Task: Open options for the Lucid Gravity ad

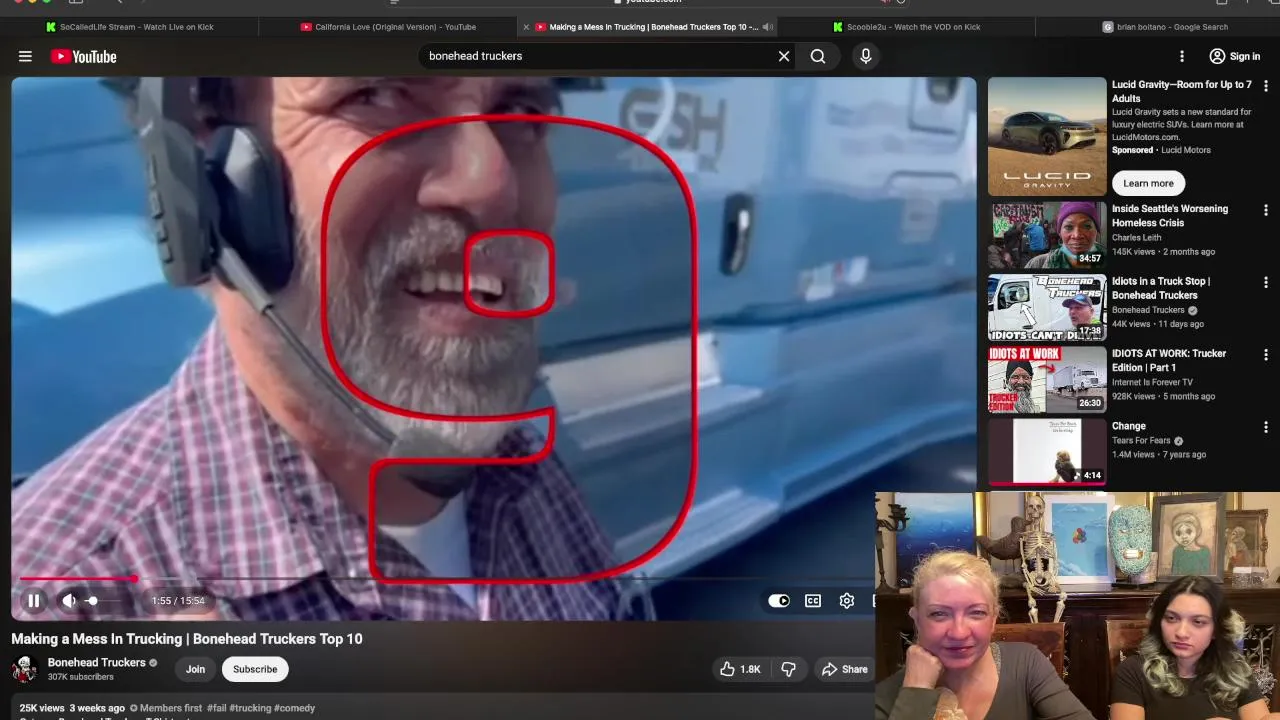Action: [x=1266, y=87]
